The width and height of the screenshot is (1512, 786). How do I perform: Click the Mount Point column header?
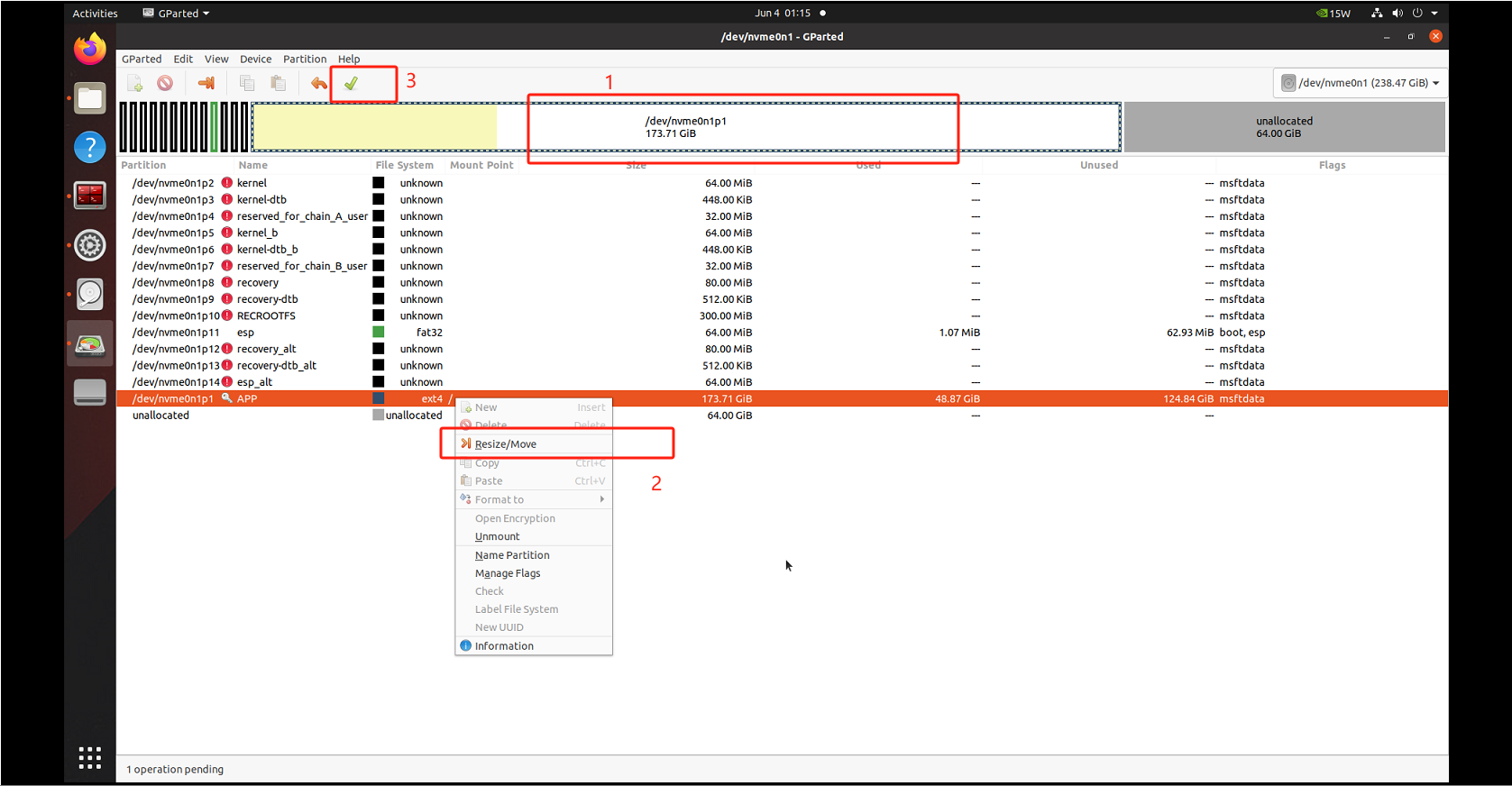(481, 165)
